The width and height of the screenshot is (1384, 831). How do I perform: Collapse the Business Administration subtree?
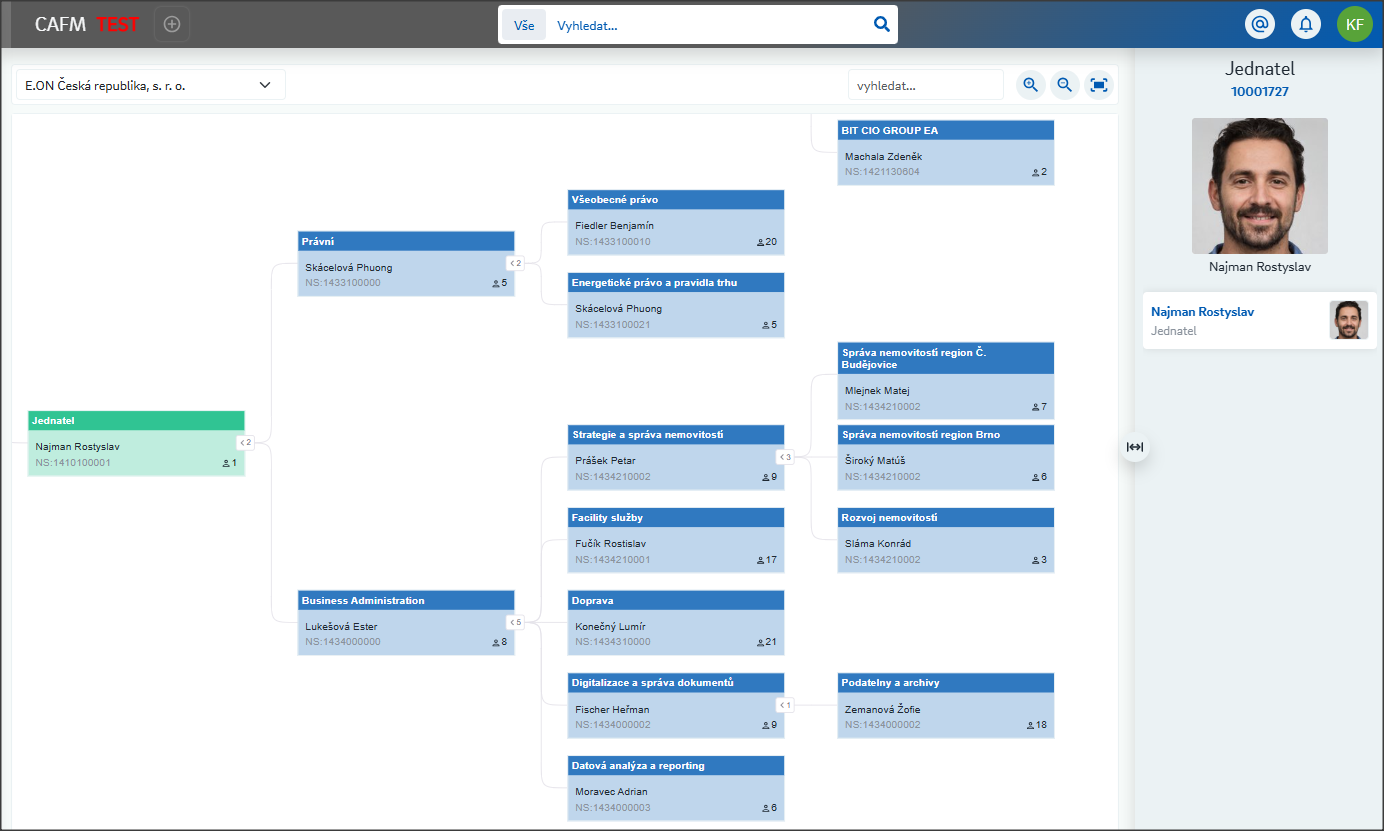(515, 622)
